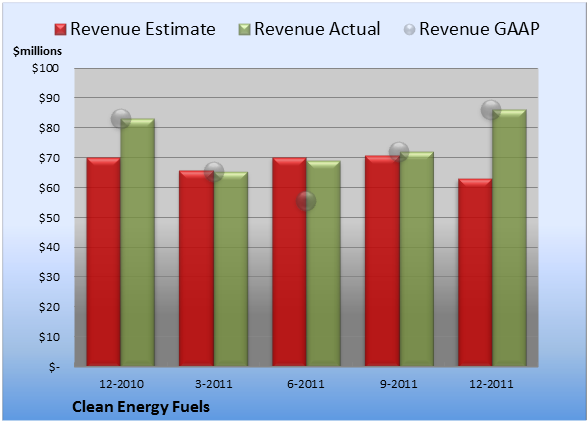Image resolution: width=588 pixels, height=422 pixels.
Task: Select the green actual bar for 6-2011
Action: pos(323,263)
